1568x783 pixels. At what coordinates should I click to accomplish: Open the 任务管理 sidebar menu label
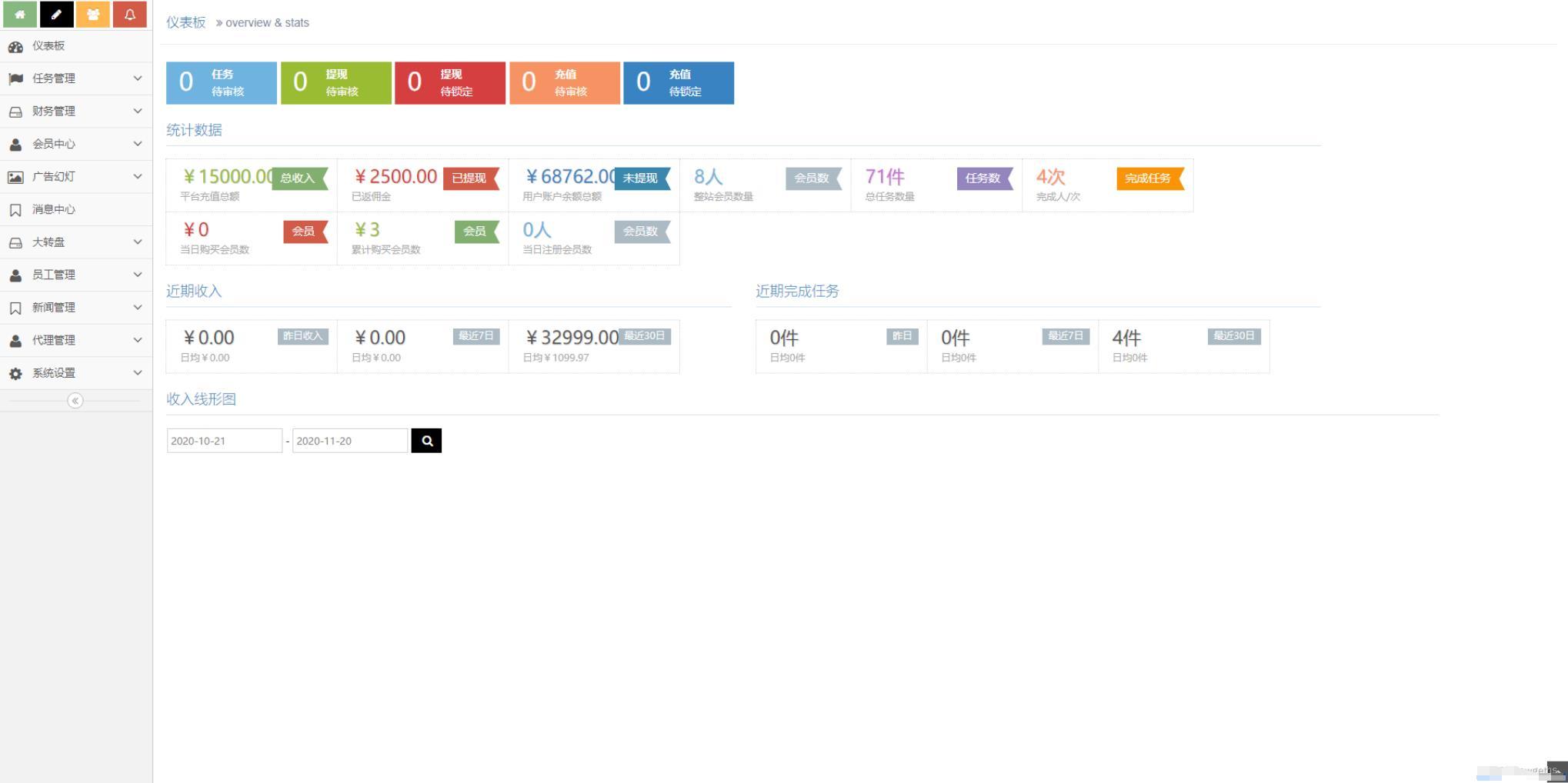[x=54, y=78]
